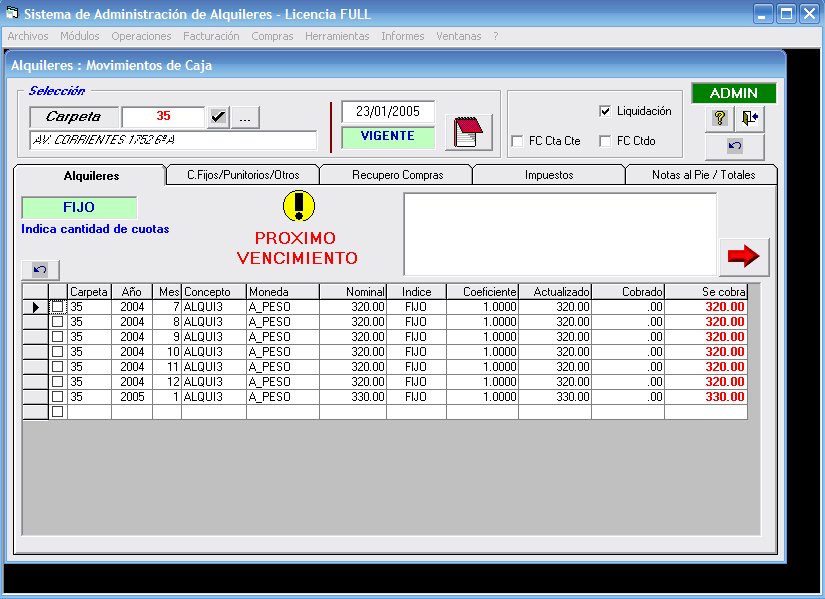Check the empty last row checkbox

point(58,412)
